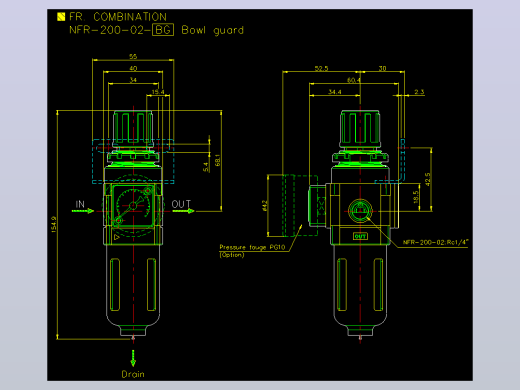Click the "60.4" dimension value

354,80
